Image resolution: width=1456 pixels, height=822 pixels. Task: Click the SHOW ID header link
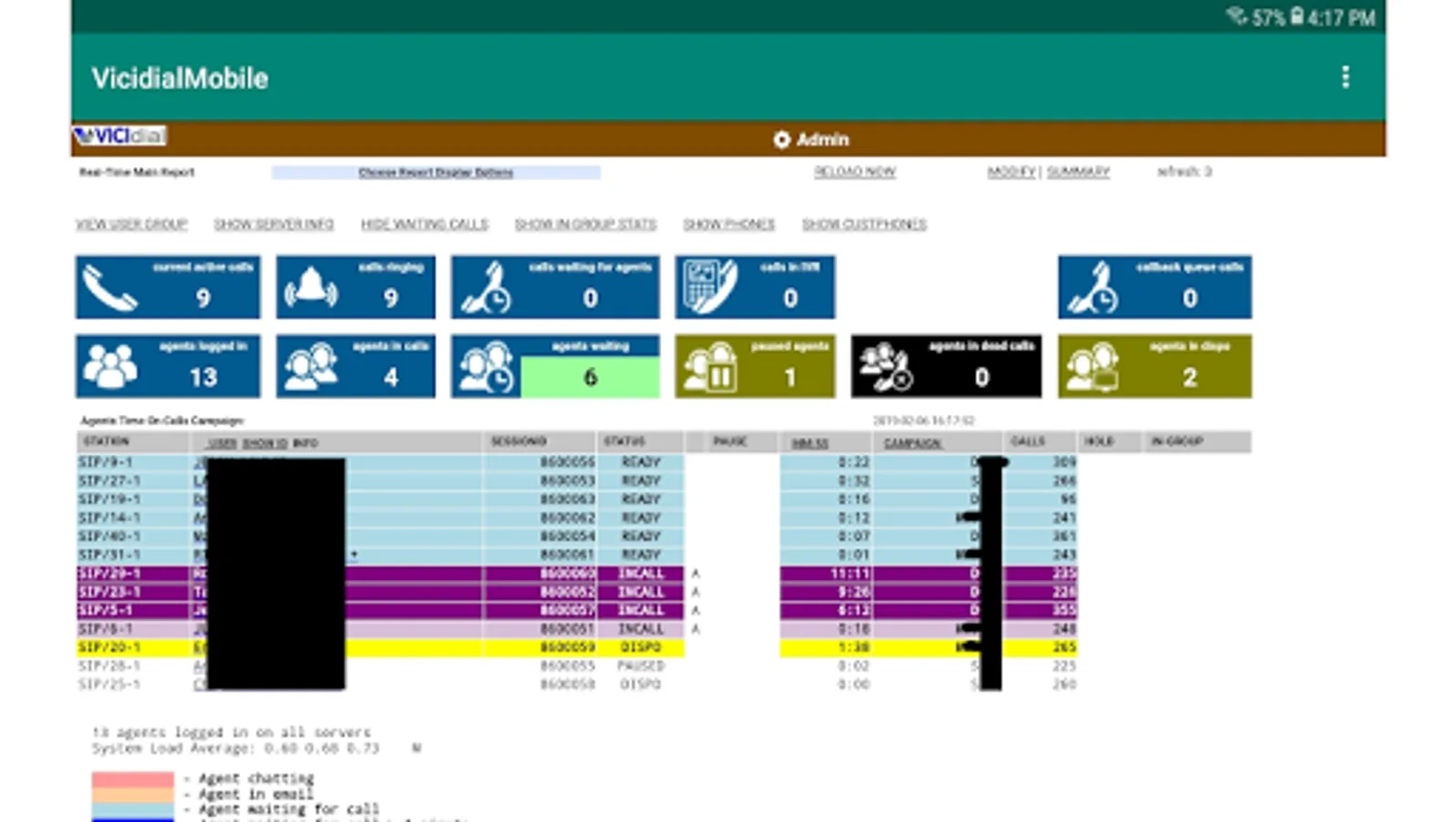265,443
